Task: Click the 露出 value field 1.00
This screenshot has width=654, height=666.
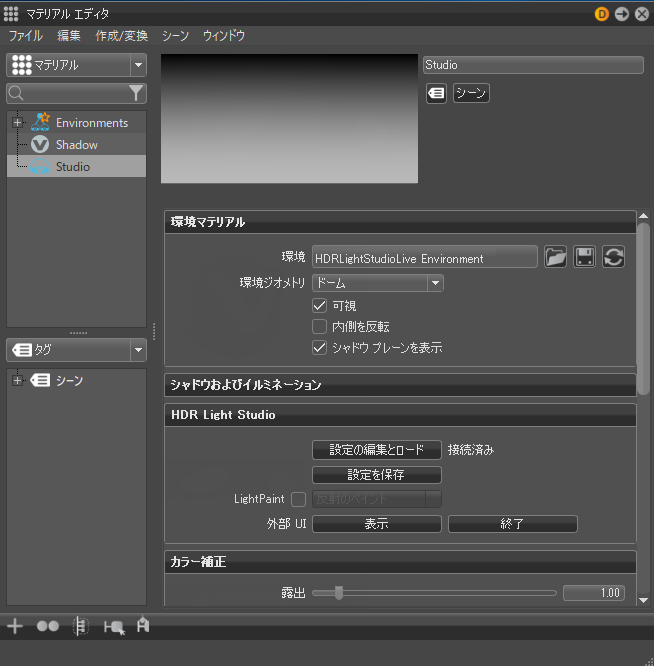Action: pos(594,593)
